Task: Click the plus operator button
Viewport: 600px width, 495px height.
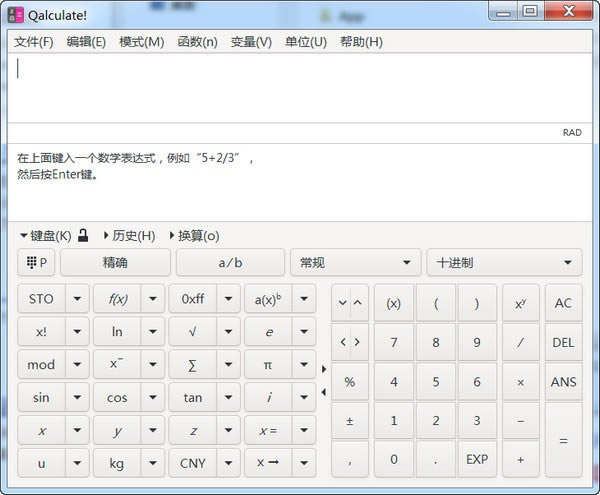Action: 520,459
